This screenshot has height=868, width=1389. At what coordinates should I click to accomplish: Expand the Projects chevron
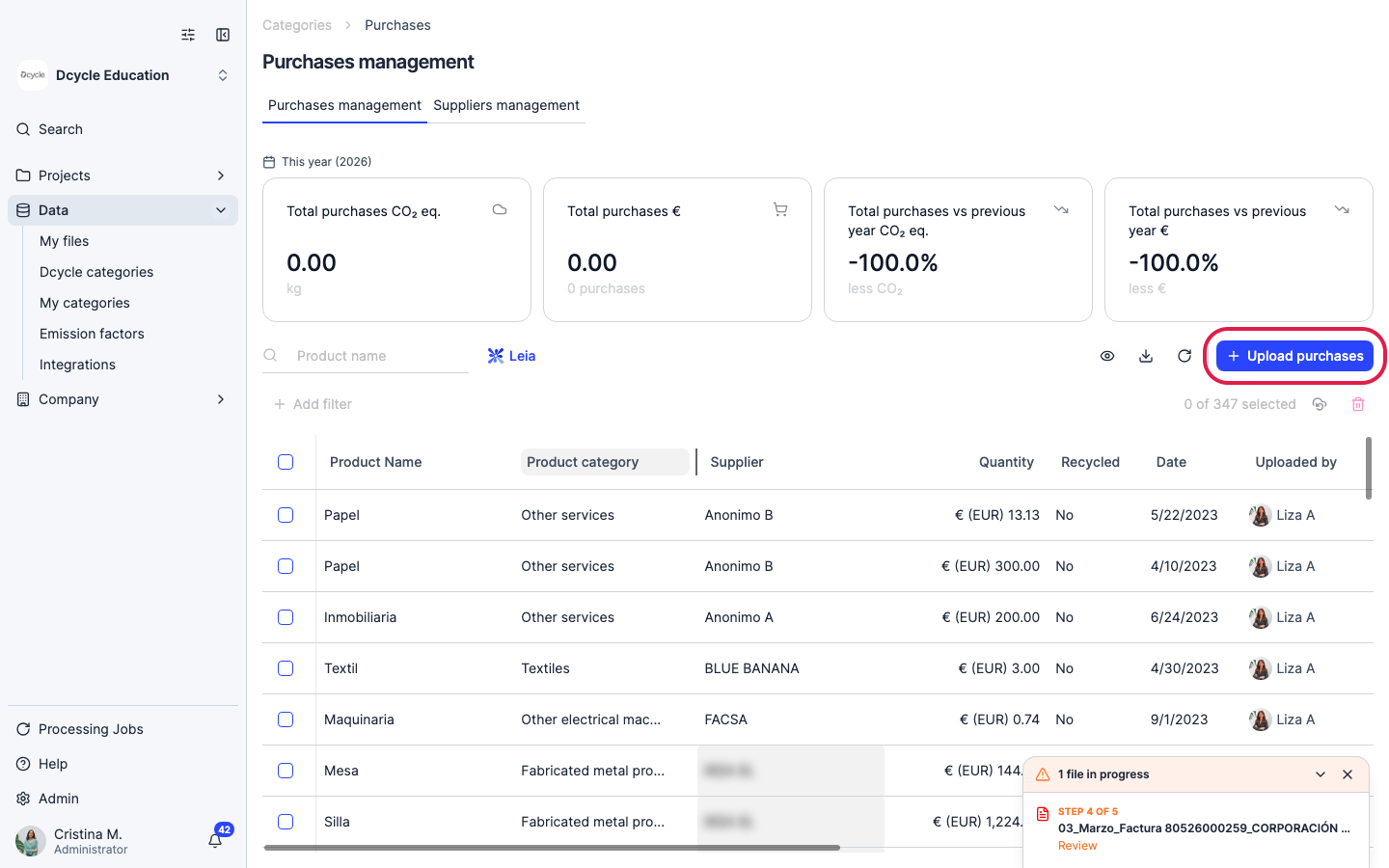221,176
